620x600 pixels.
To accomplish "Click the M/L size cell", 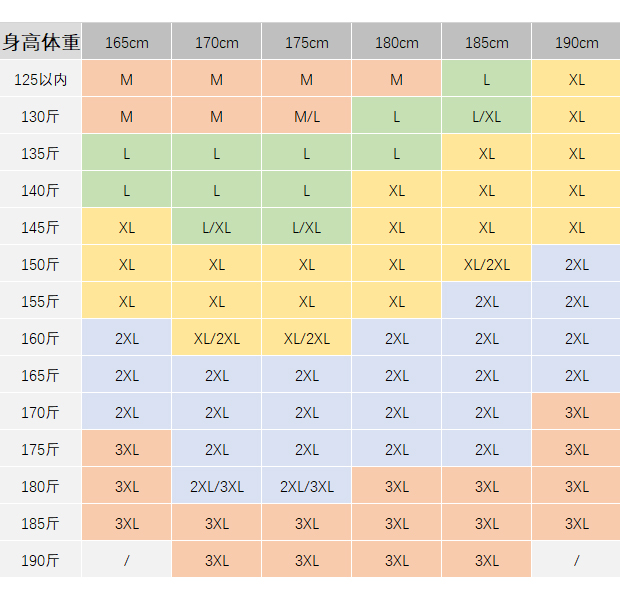I will pyautogui.click(x=307, y=117).
